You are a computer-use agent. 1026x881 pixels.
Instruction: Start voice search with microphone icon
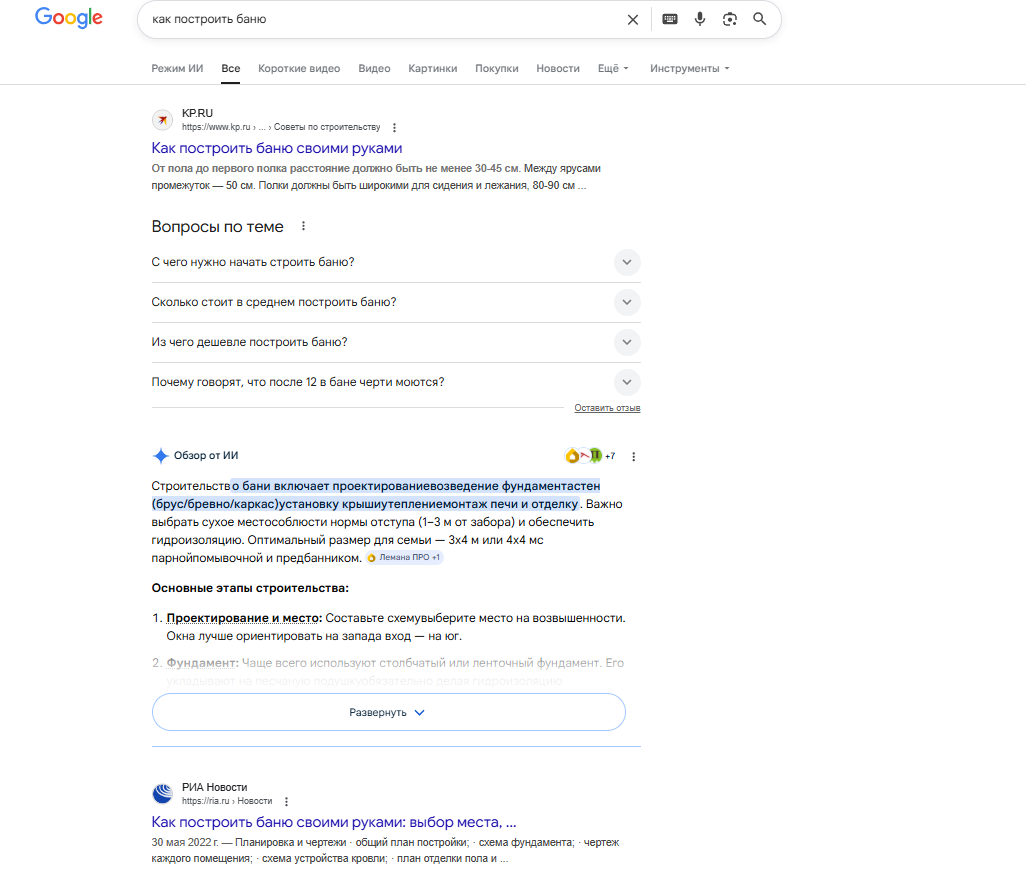(x=700, y=19)
